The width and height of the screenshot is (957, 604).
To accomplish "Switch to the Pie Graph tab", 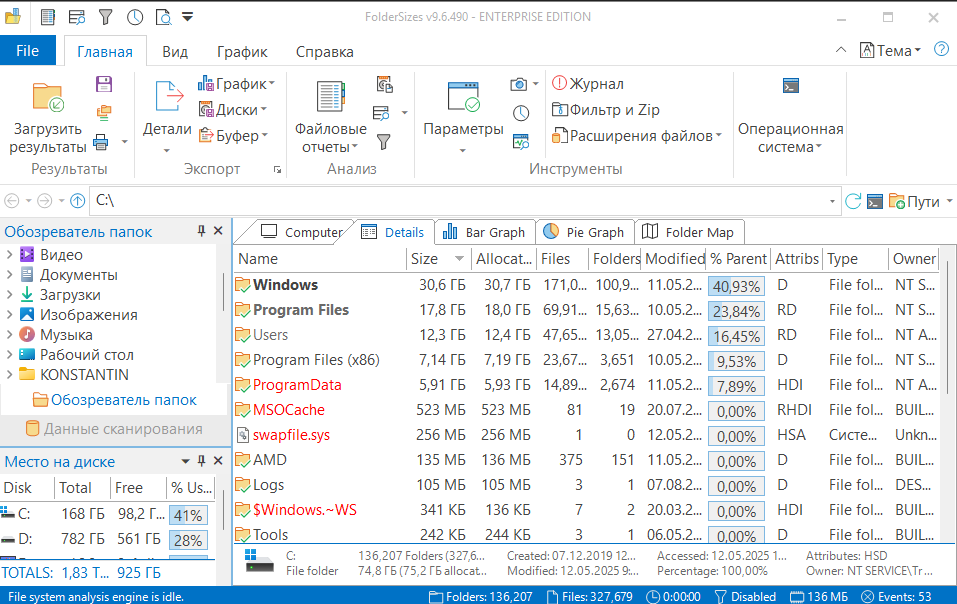I will click(x=583, y=232).
